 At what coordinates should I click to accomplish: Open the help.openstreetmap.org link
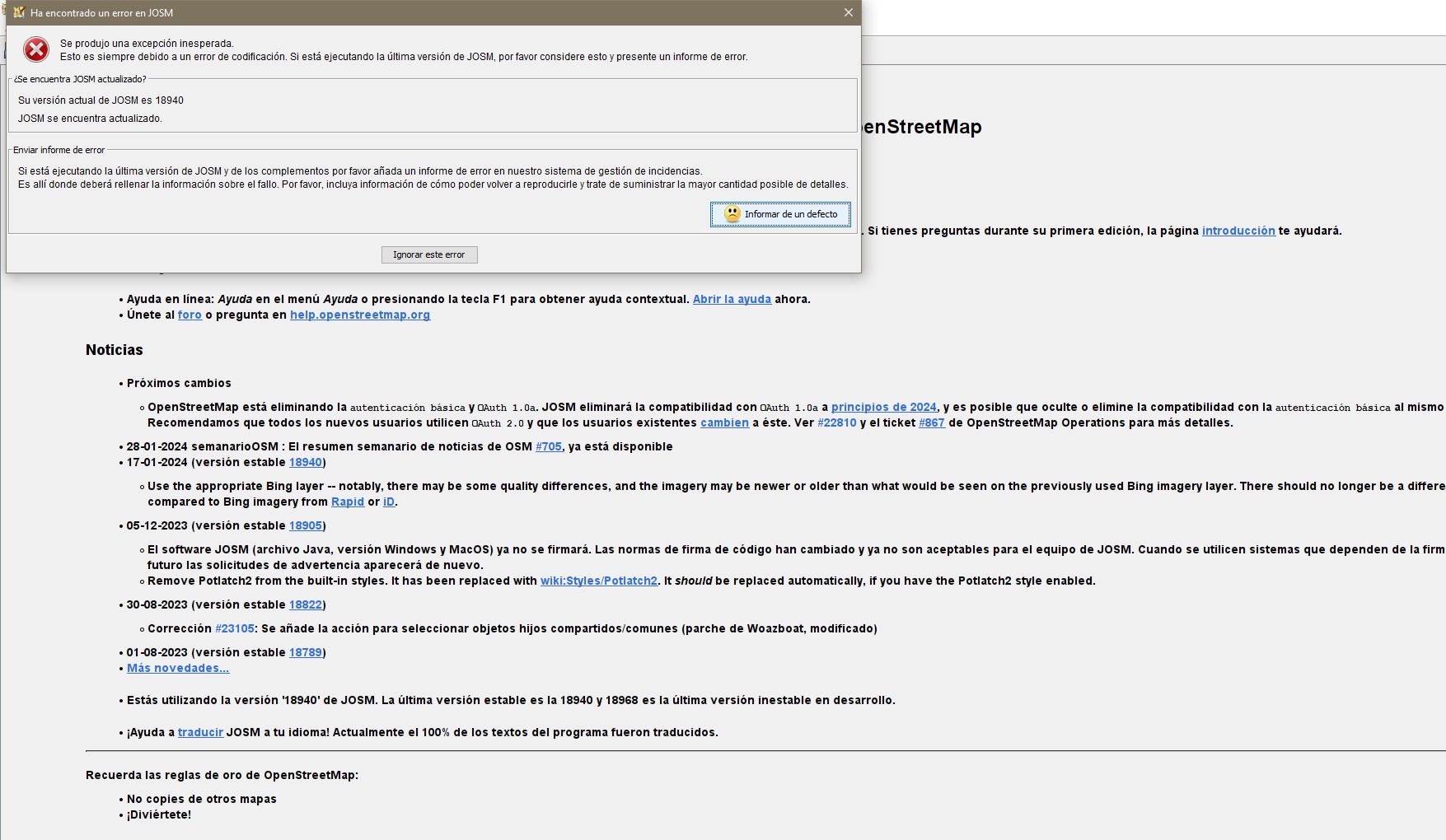[x=360, y=315]
